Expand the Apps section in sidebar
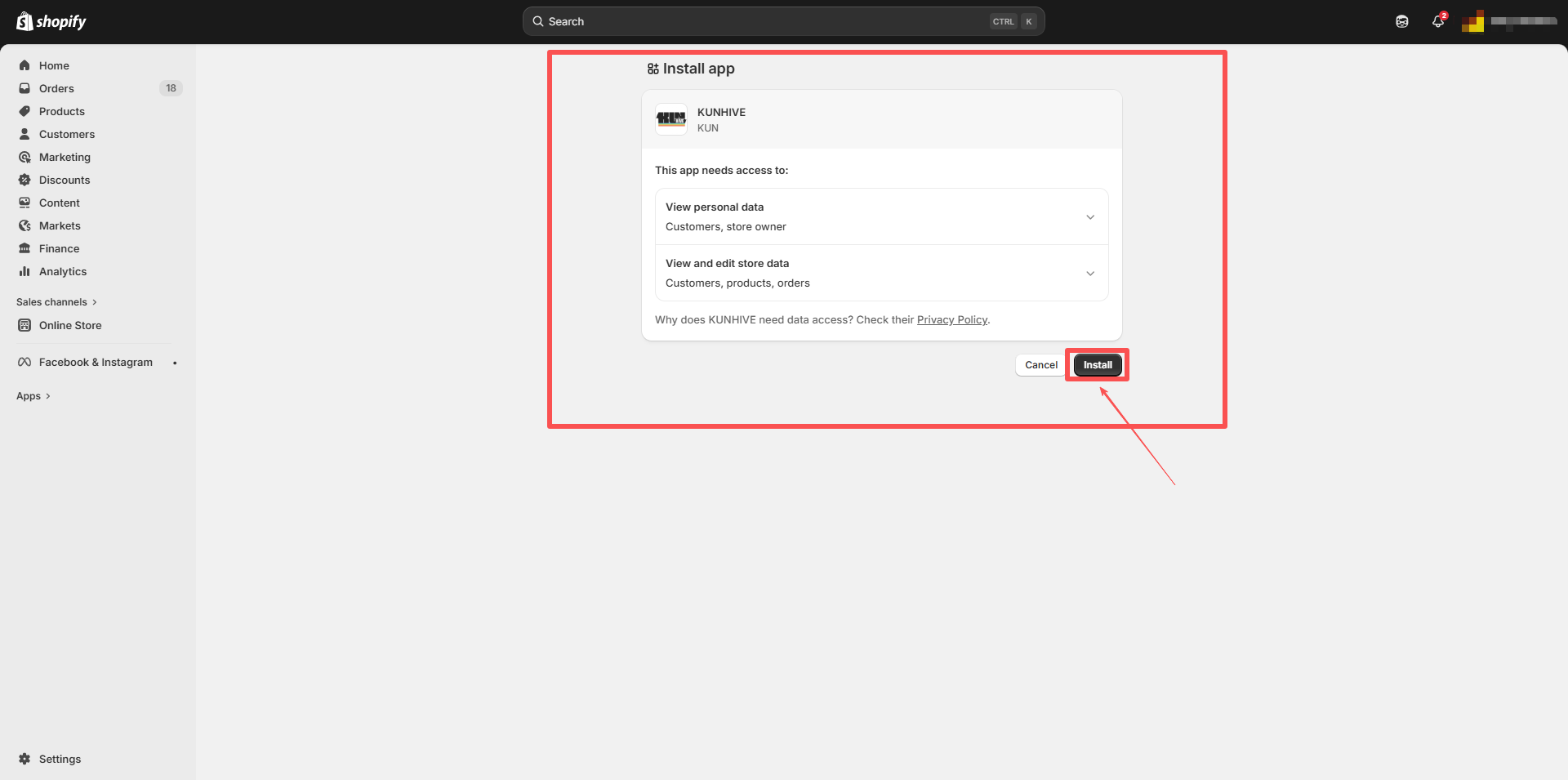Screen dimensions: 1568x780 pyautogui.click(x=33, y=396)
